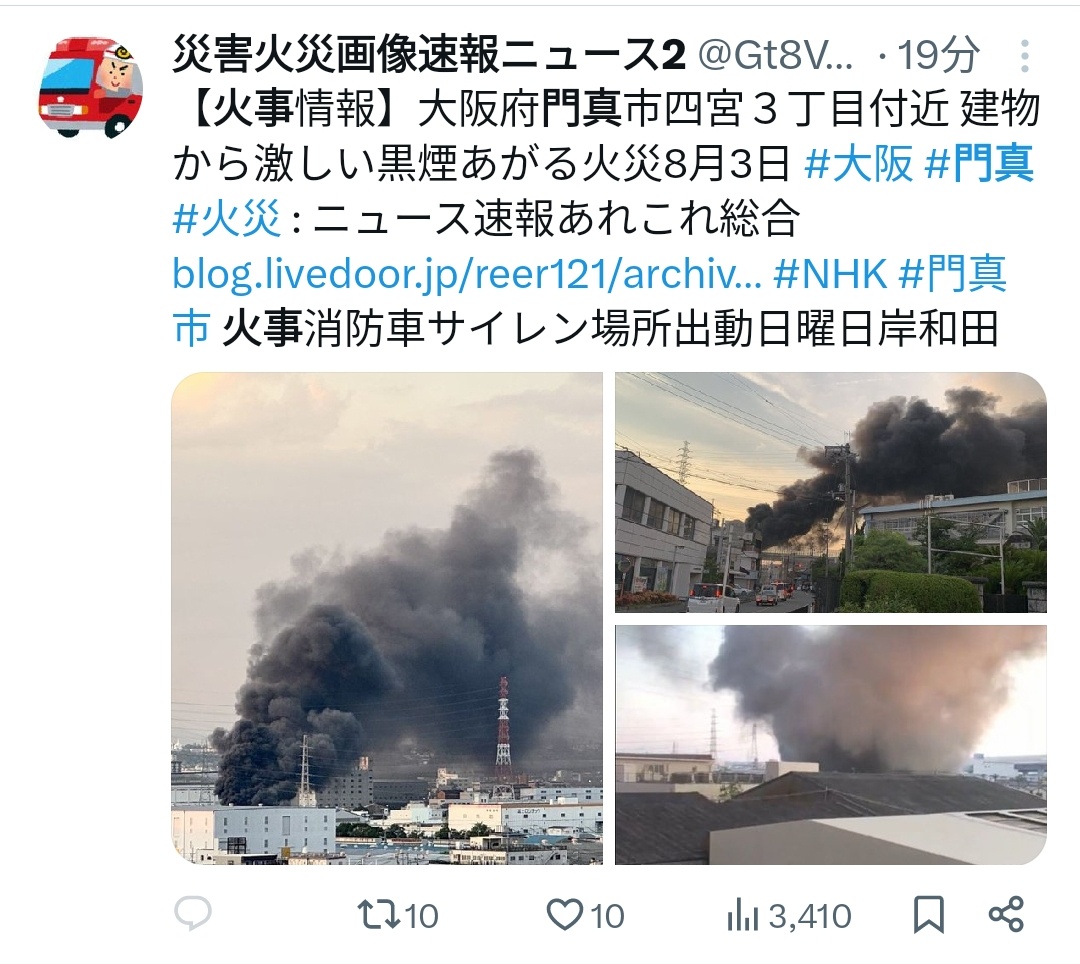Open the three-dot more options menu

click(x=1025, y=55)
